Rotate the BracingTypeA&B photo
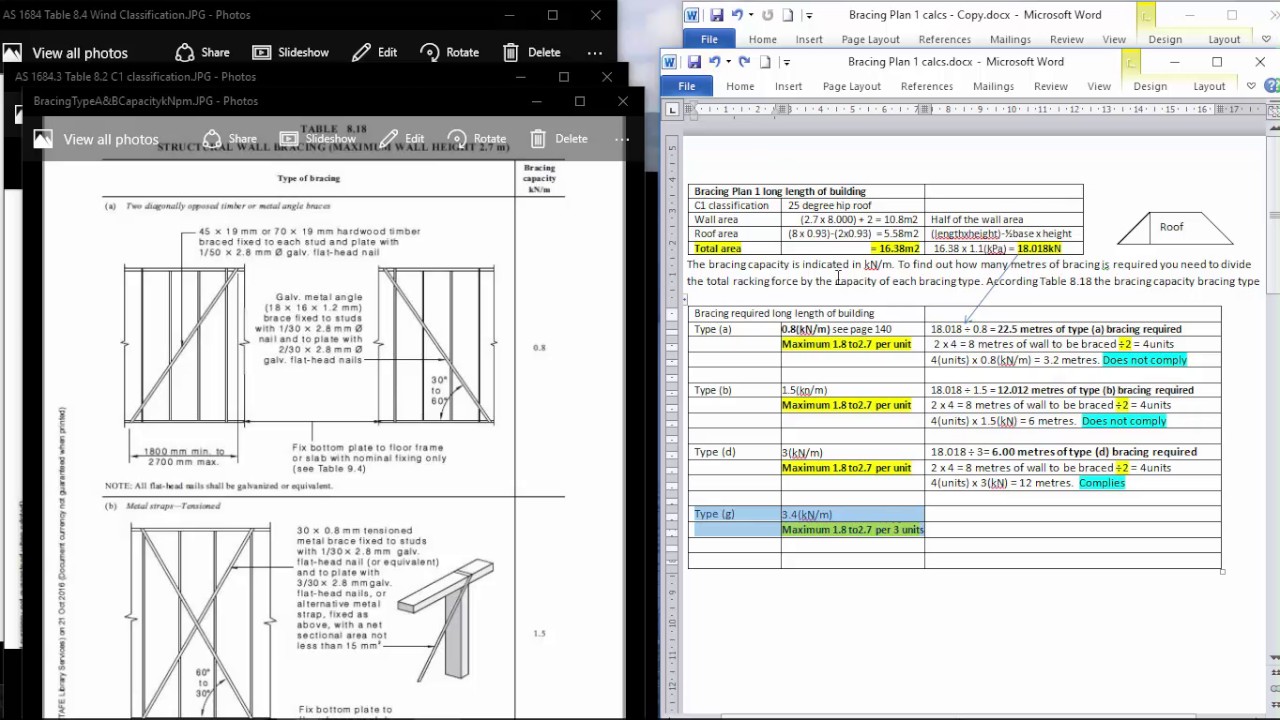This screenshot has height=720, width=1280. tap(475, 139)
